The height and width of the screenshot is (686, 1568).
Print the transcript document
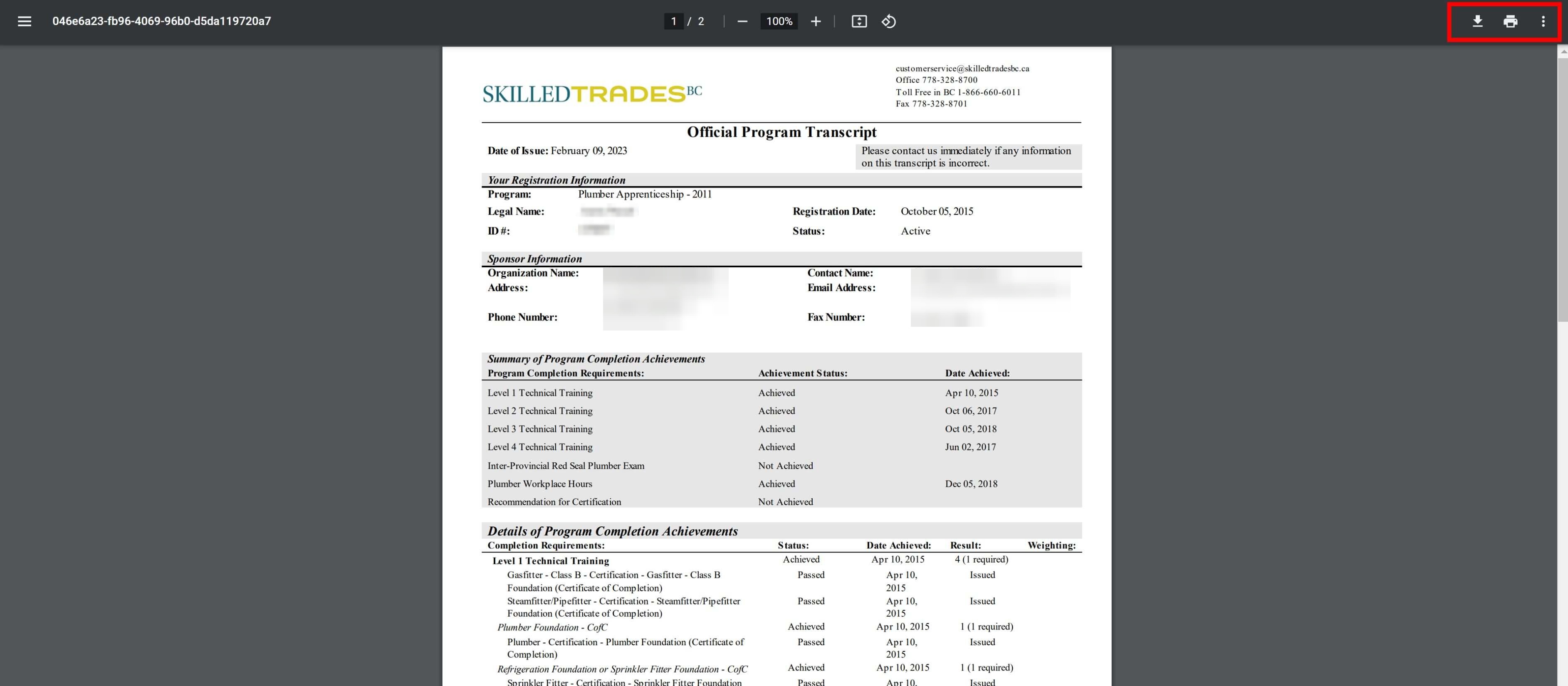click(x=1510, y=21)
